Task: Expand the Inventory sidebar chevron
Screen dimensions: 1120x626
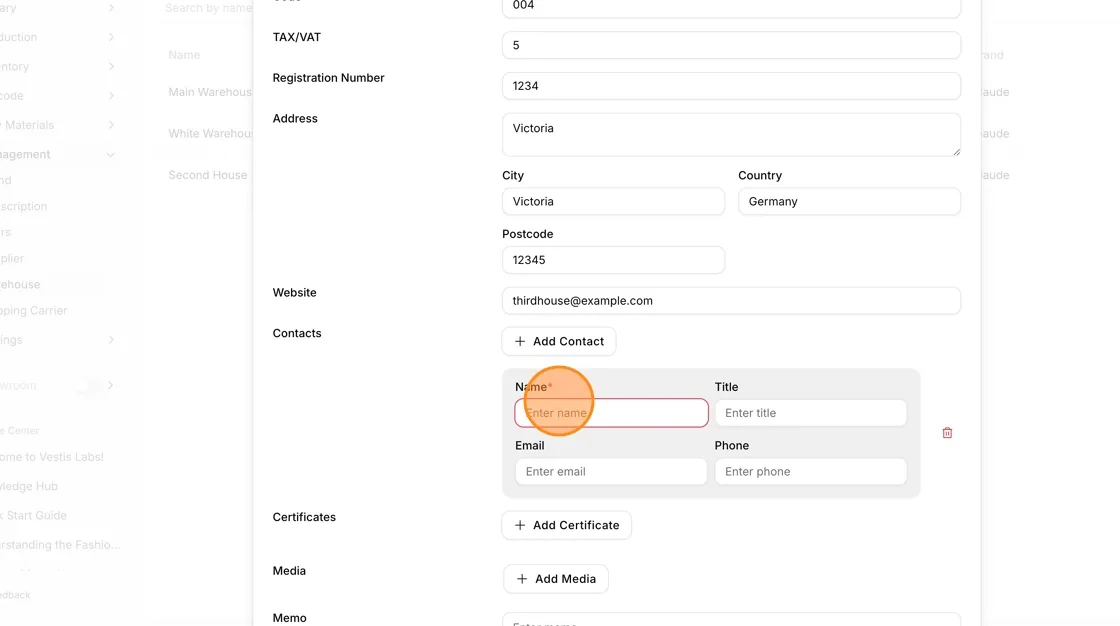Action: (111, 66)
